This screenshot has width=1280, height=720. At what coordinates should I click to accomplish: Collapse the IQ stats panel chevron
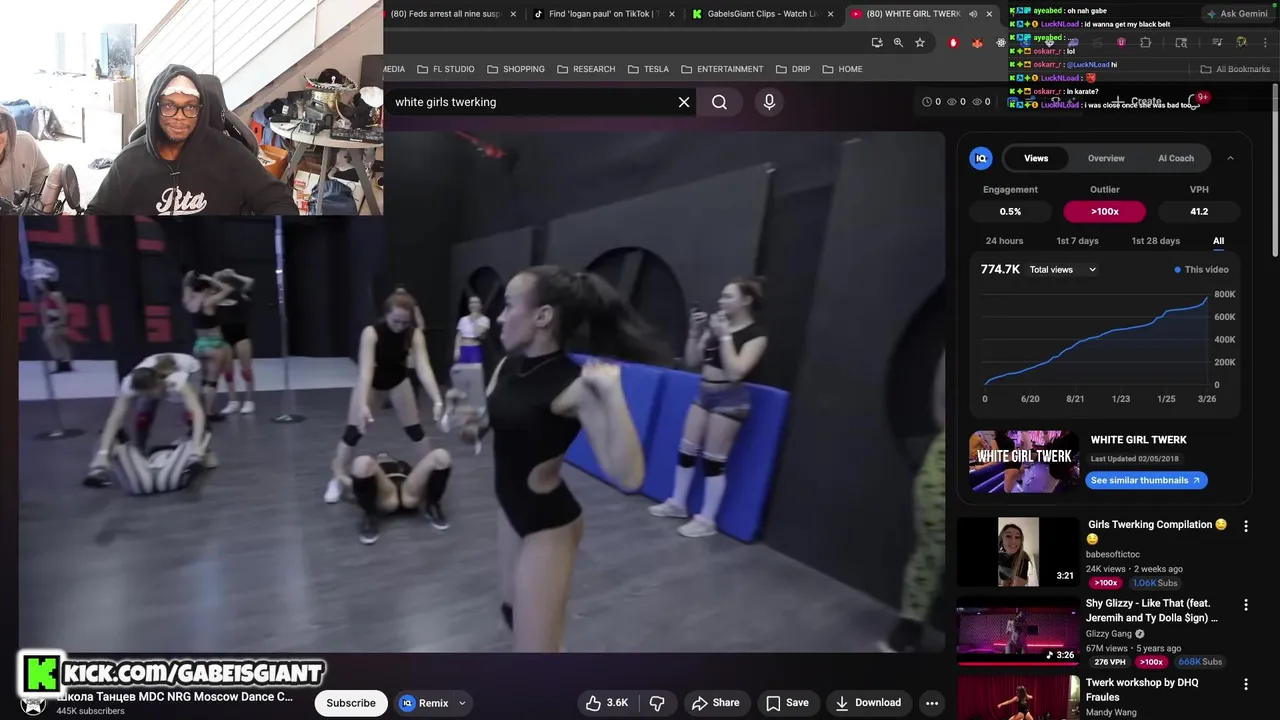[1230, 158]
